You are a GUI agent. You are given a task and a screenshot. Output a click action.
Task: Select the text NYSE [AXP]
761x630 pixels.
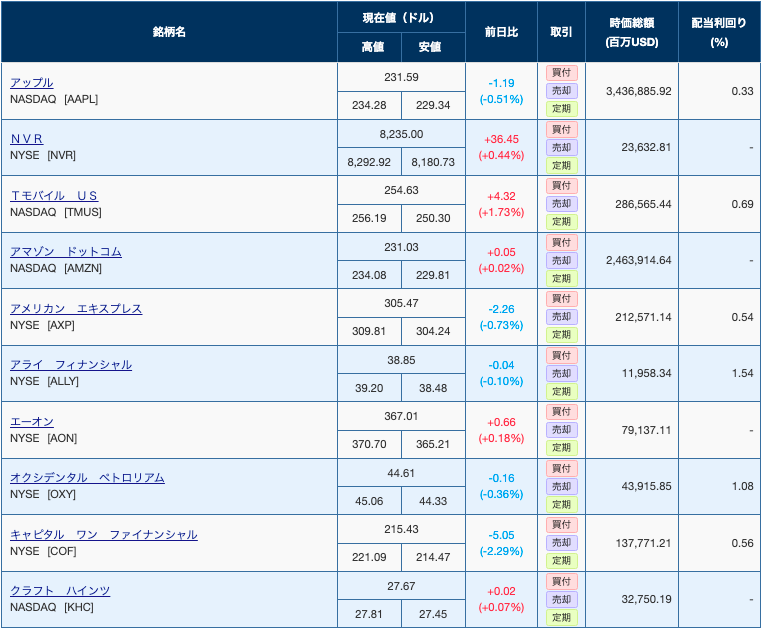[42, 325]
